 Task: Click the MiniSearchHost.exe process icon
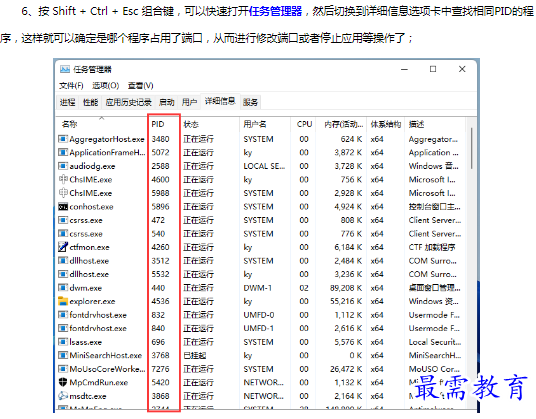tap(63, 355)
